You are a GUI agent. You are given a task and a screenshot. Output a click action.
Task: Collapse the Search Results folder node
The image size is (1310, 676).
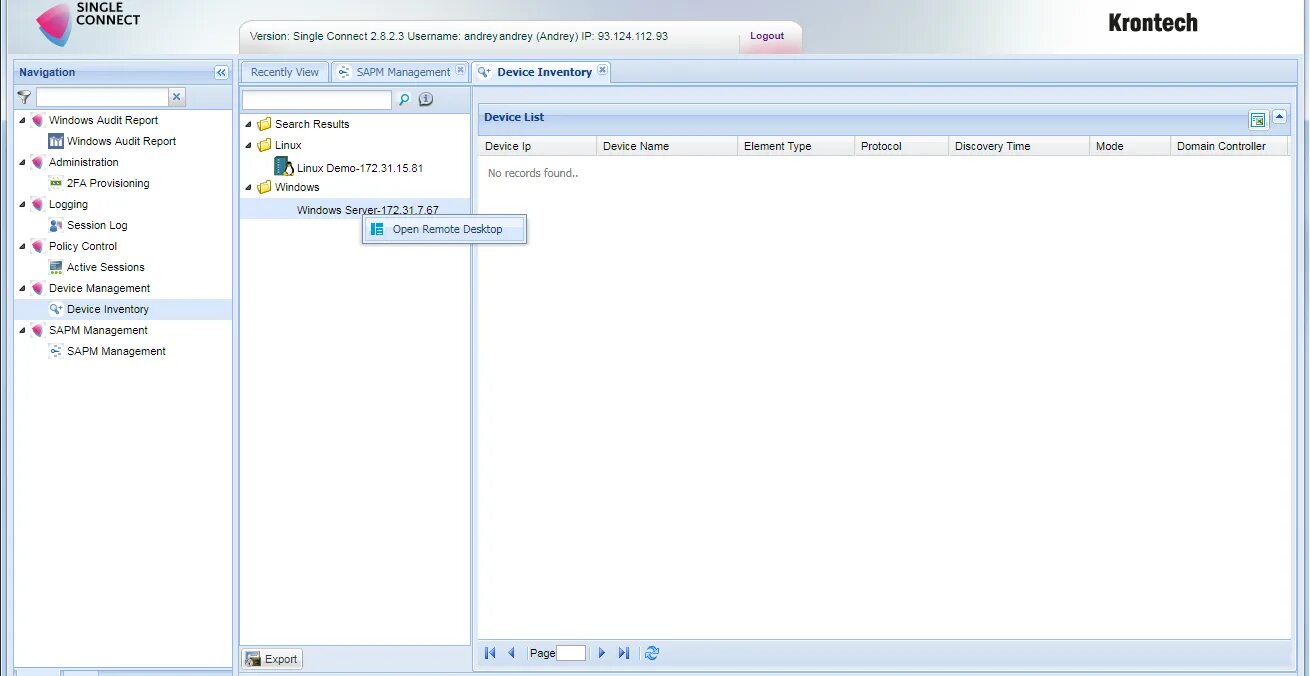248,124
